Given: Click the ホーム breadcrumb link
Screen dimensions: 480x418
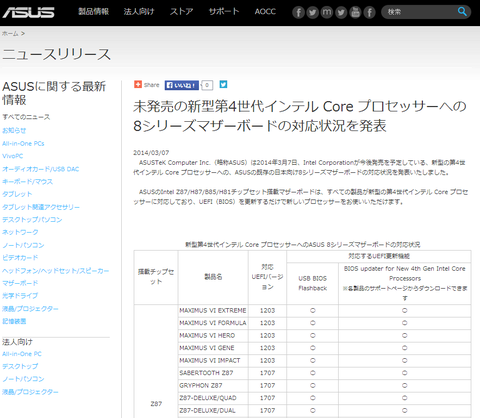Looking at the screenshot, I should [x=10, y=34].
